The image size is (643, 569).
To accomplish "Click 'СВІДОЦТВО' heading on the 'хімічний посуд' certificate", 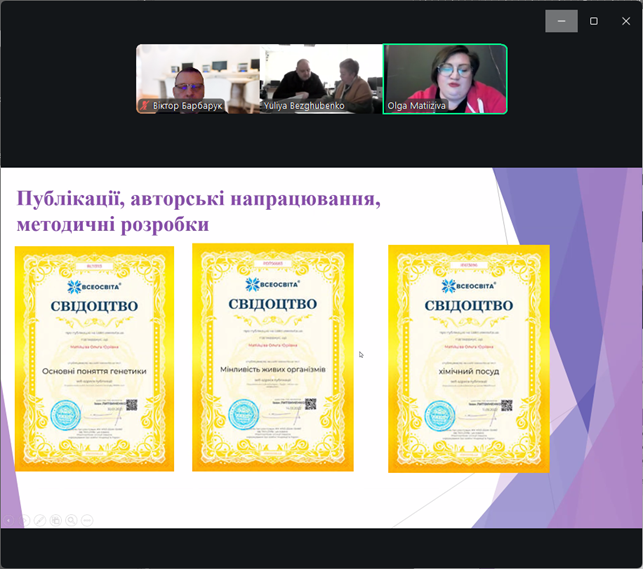I will click(x=469, y=305).
